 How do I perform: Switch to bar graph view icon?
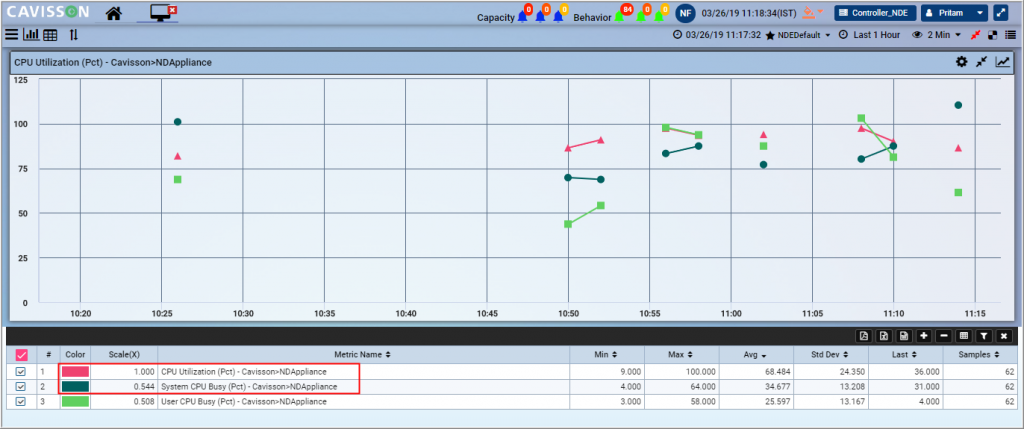31,35
